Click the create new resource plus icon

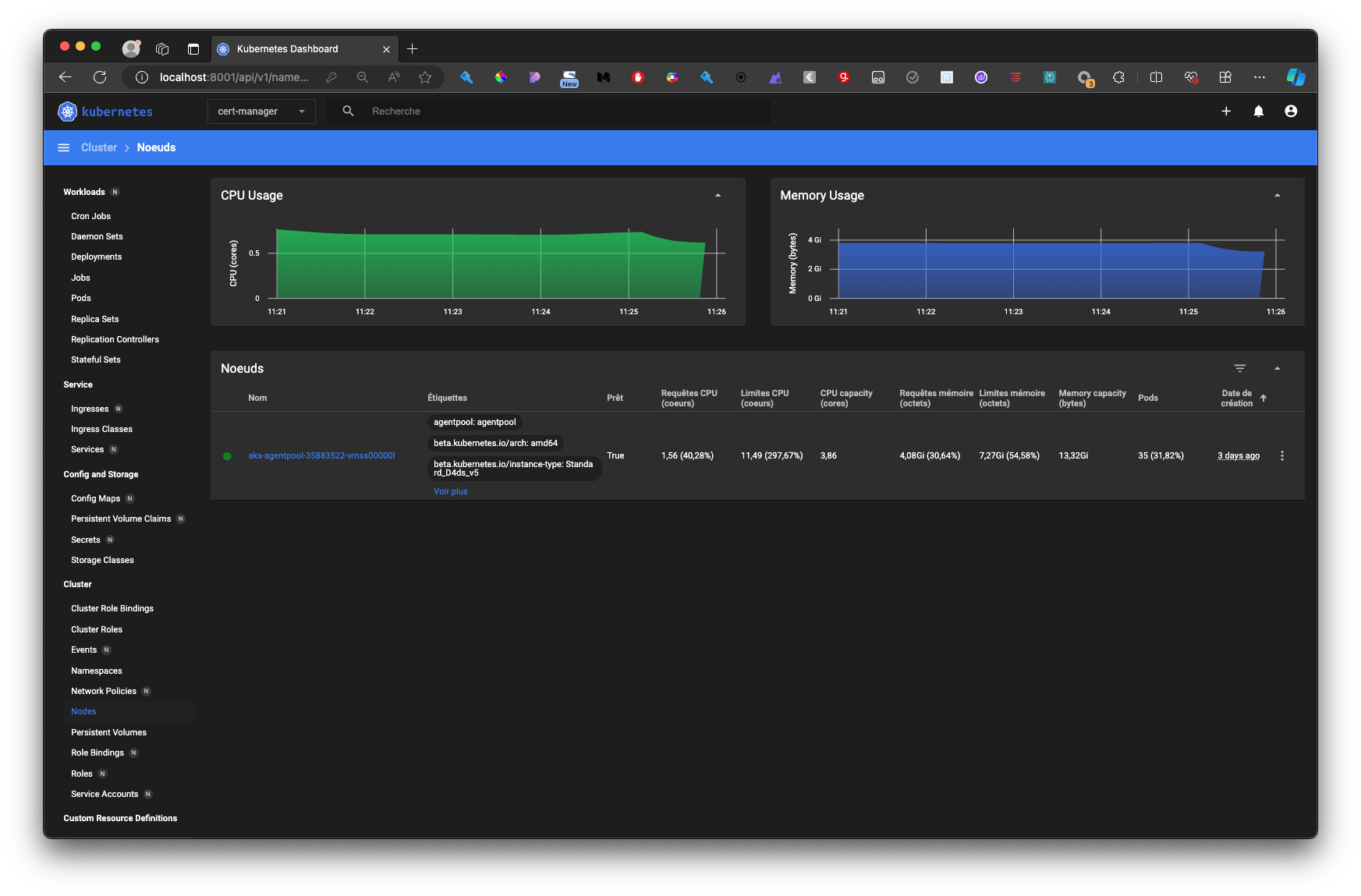tap(1226, 112)
